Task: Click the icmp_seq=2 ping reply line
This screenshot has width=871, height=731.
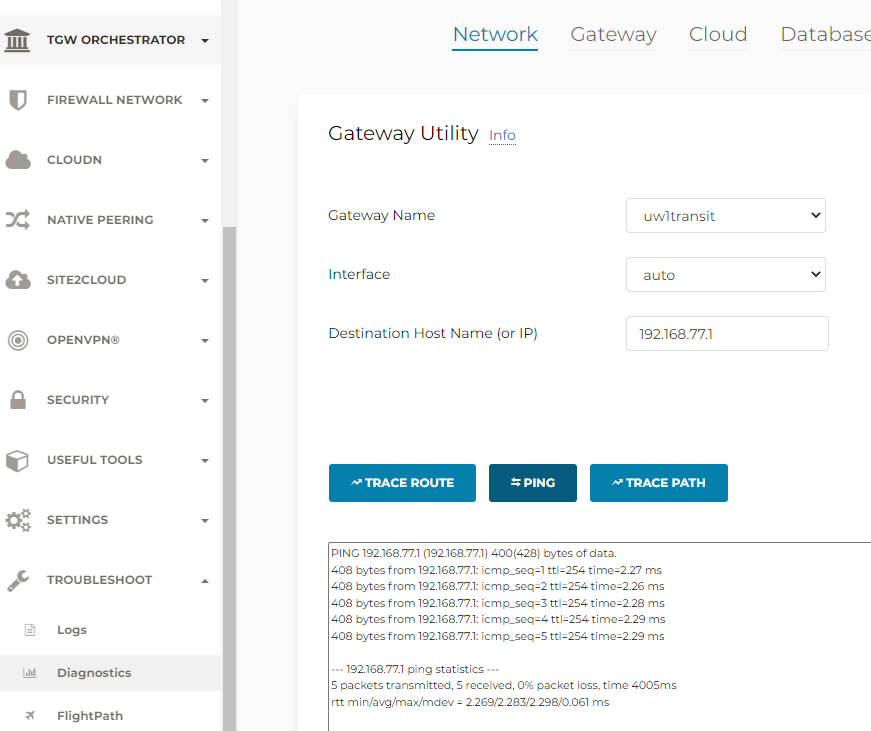Action: click(498, 586)
